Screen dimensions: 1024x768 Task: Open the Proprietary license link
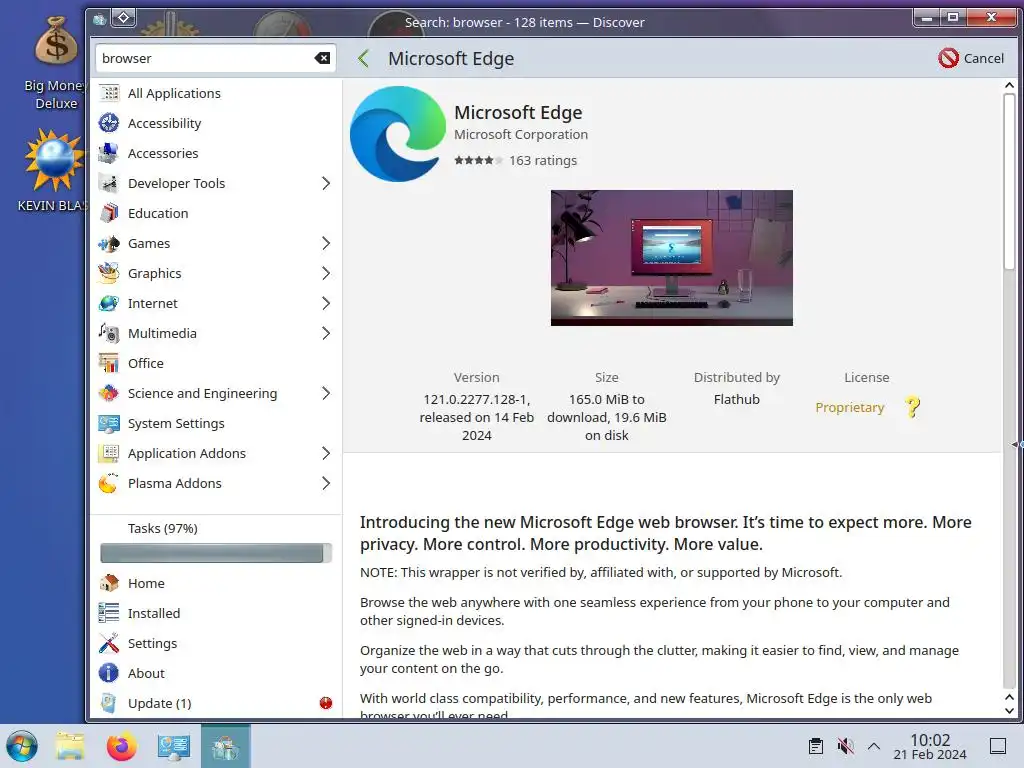point(850,408)
